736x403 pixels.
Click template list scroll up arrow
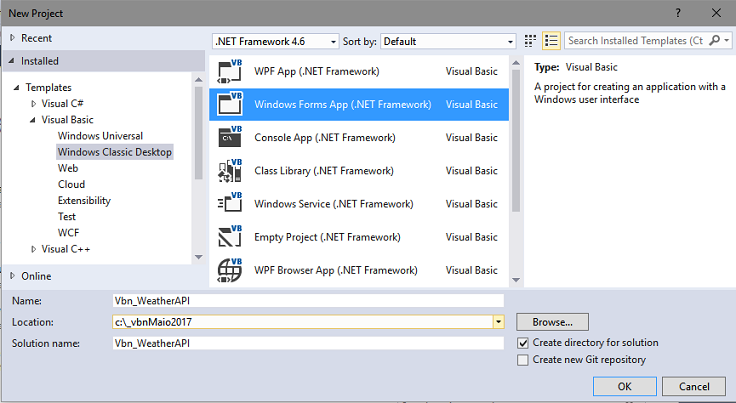click(x=516, y=62)
